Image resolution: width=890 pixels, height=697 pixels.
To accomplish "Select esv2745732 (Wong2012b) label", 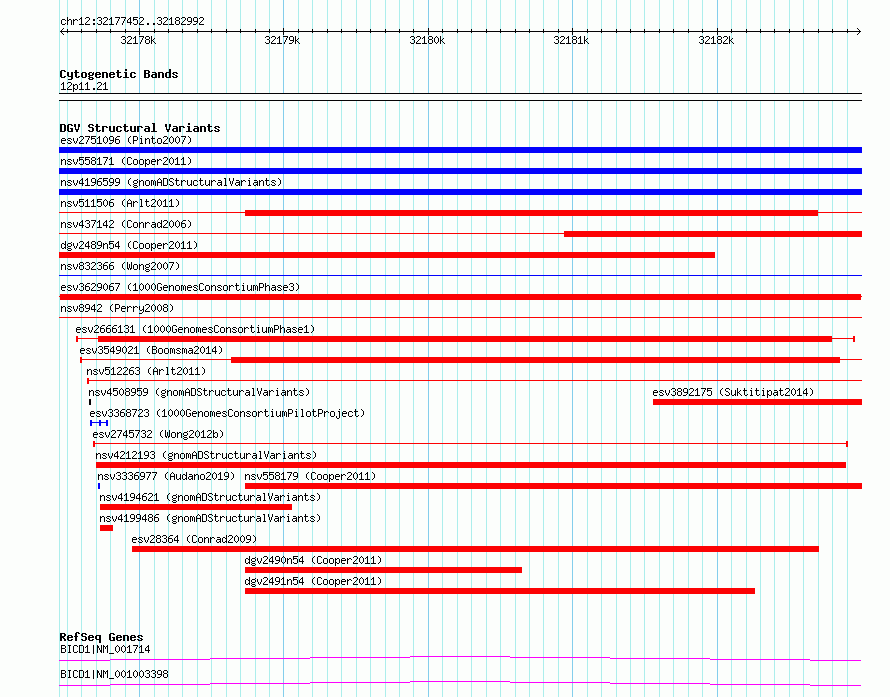I will coord(158,434).
